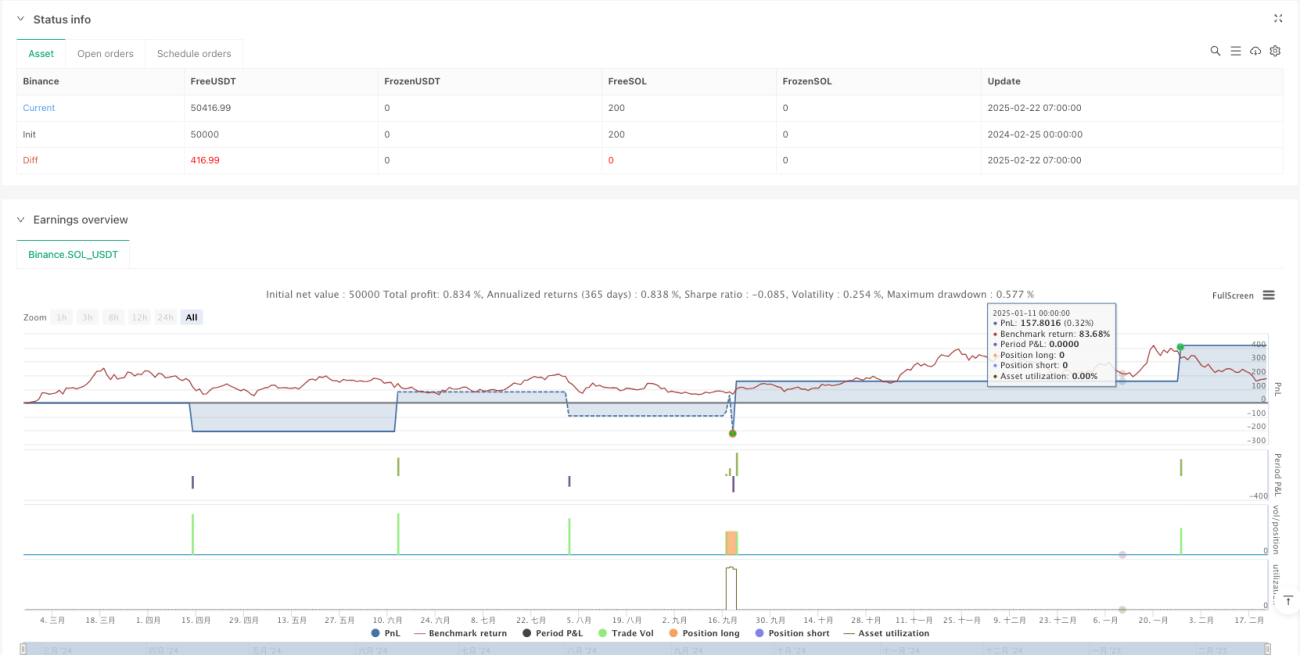Collapse the Status info section
The image size is (1300, 655).
click(20, 19)
